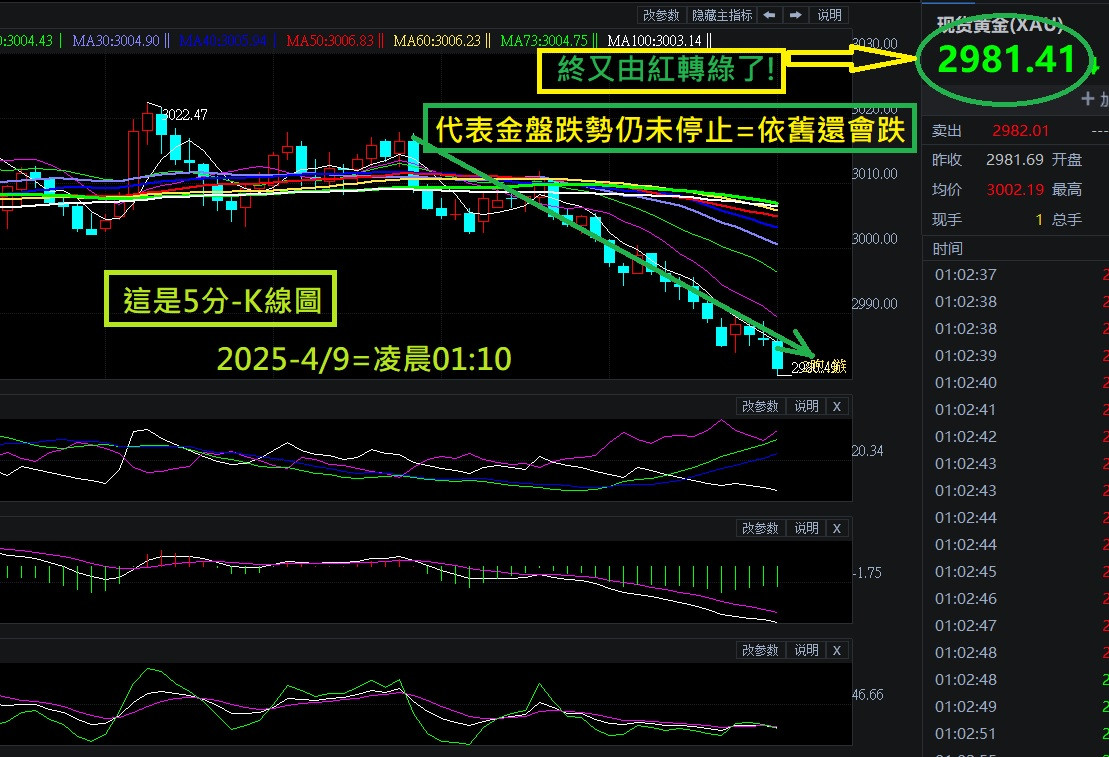Click the right arrow in chart toolbar
Image resolution: width=1109 pixels, height=757 pixels.
[796, 15]
